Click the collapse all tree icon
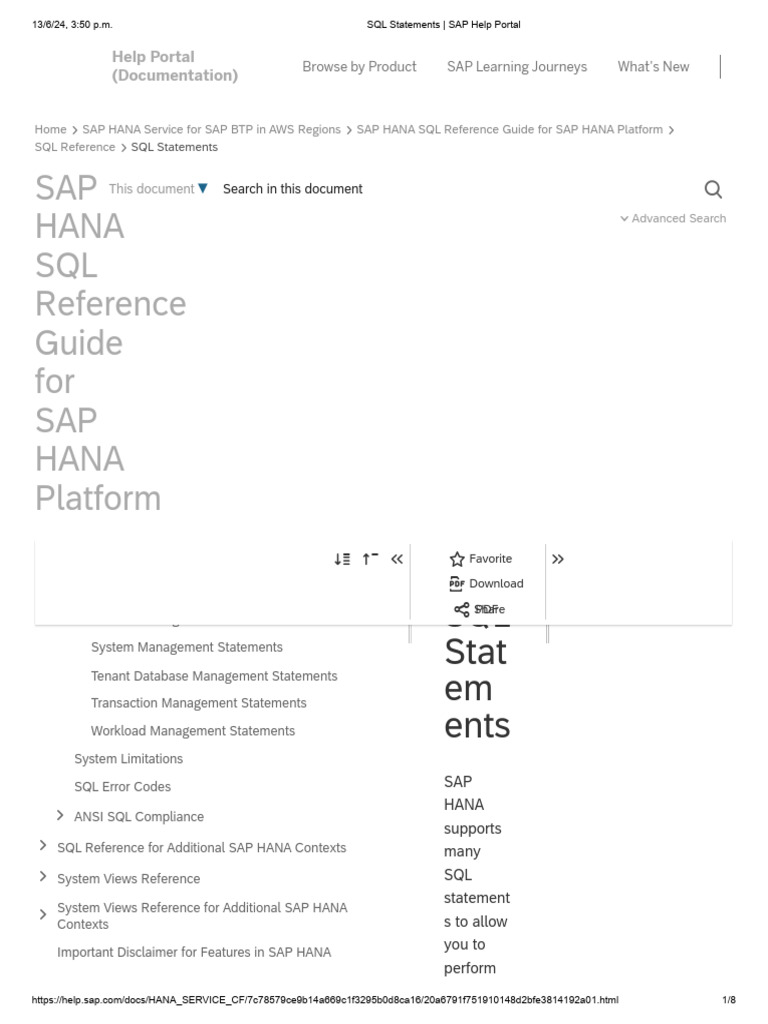The width and height of the screenshot is (768, 1024). pos(370,559)
